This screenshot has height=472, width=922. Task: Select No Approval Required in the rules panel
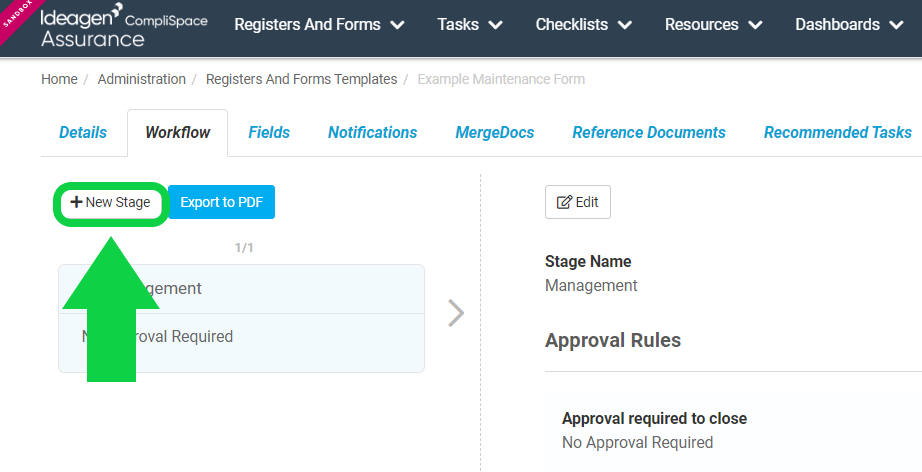tap(637, 443)
